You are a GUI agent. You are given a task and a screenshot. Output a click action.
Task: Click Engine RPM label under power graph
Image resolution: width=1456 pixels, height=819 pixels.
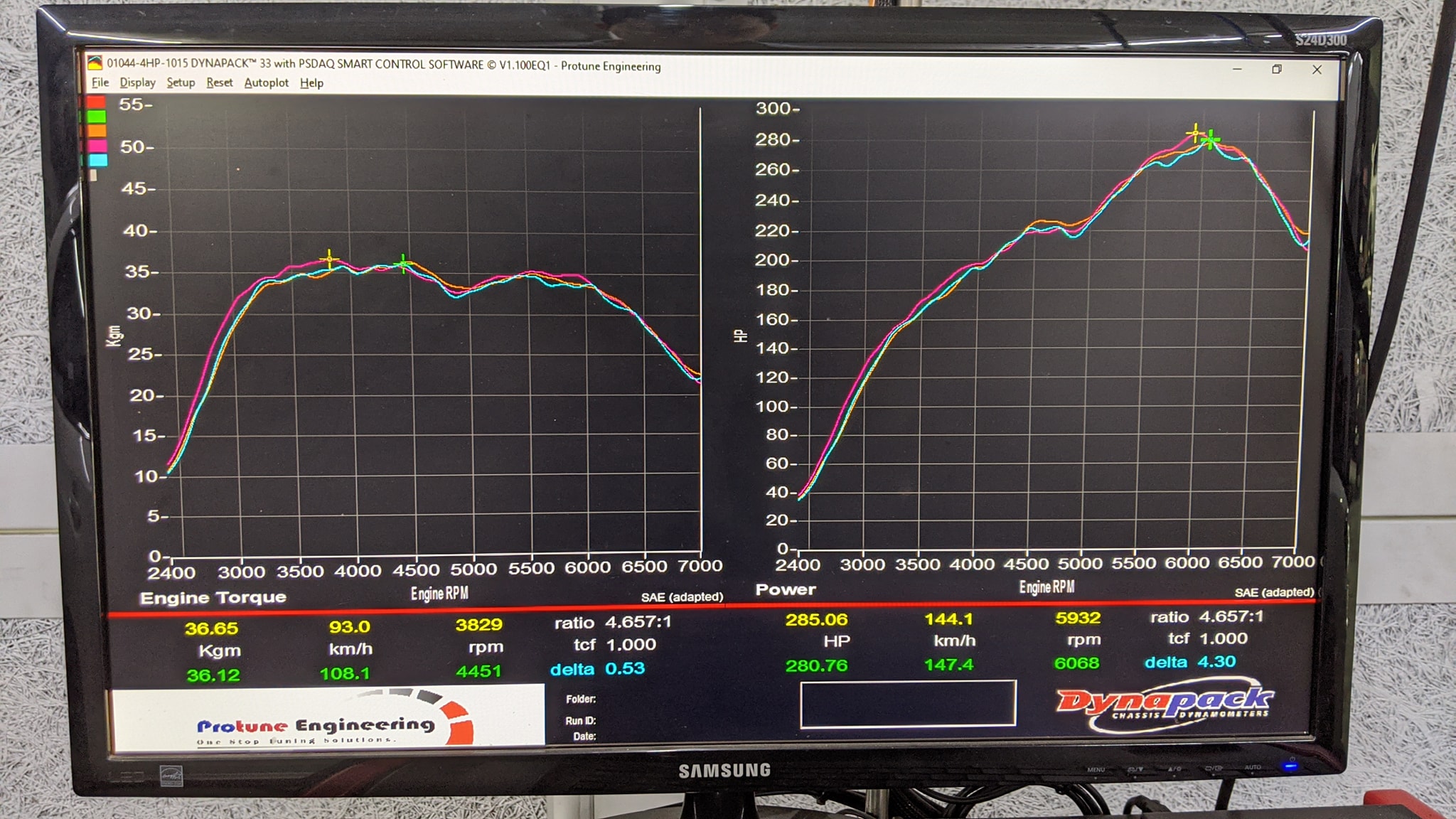pyautogui.click(x=1046, y=587)
